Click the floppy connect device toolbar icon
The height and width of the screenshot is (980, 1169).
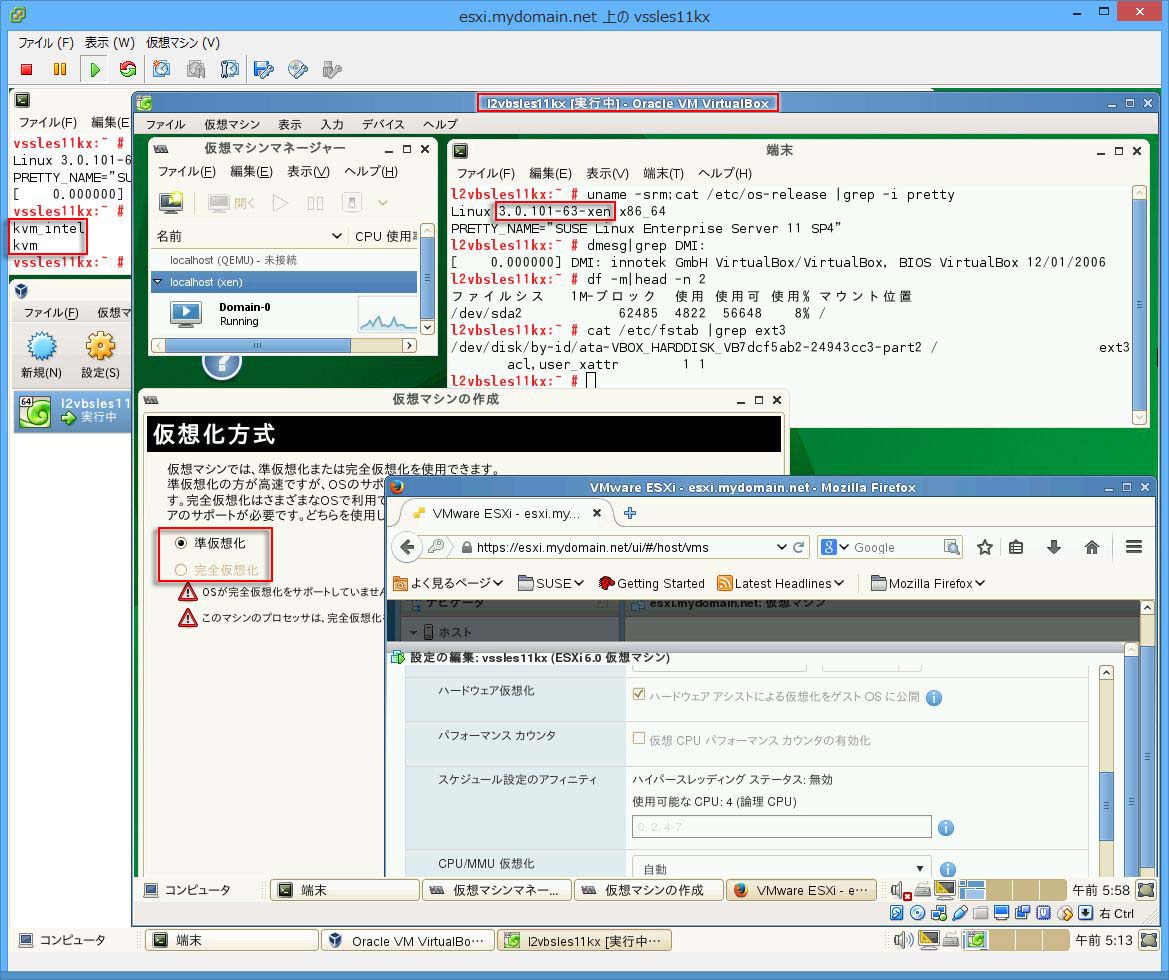[264, 69]
